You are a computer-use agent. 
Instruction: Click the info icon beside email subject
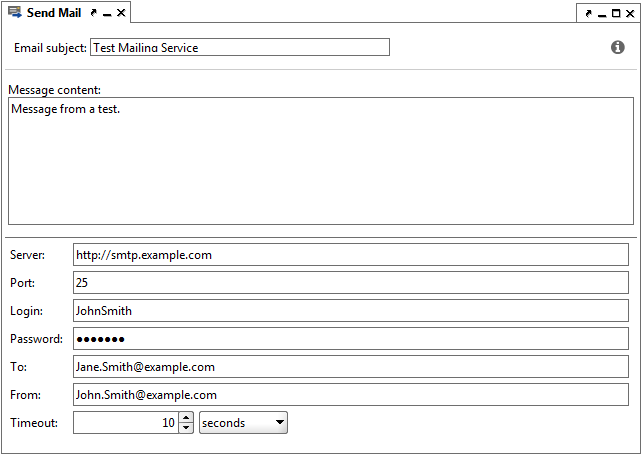[x=617, y=48]
